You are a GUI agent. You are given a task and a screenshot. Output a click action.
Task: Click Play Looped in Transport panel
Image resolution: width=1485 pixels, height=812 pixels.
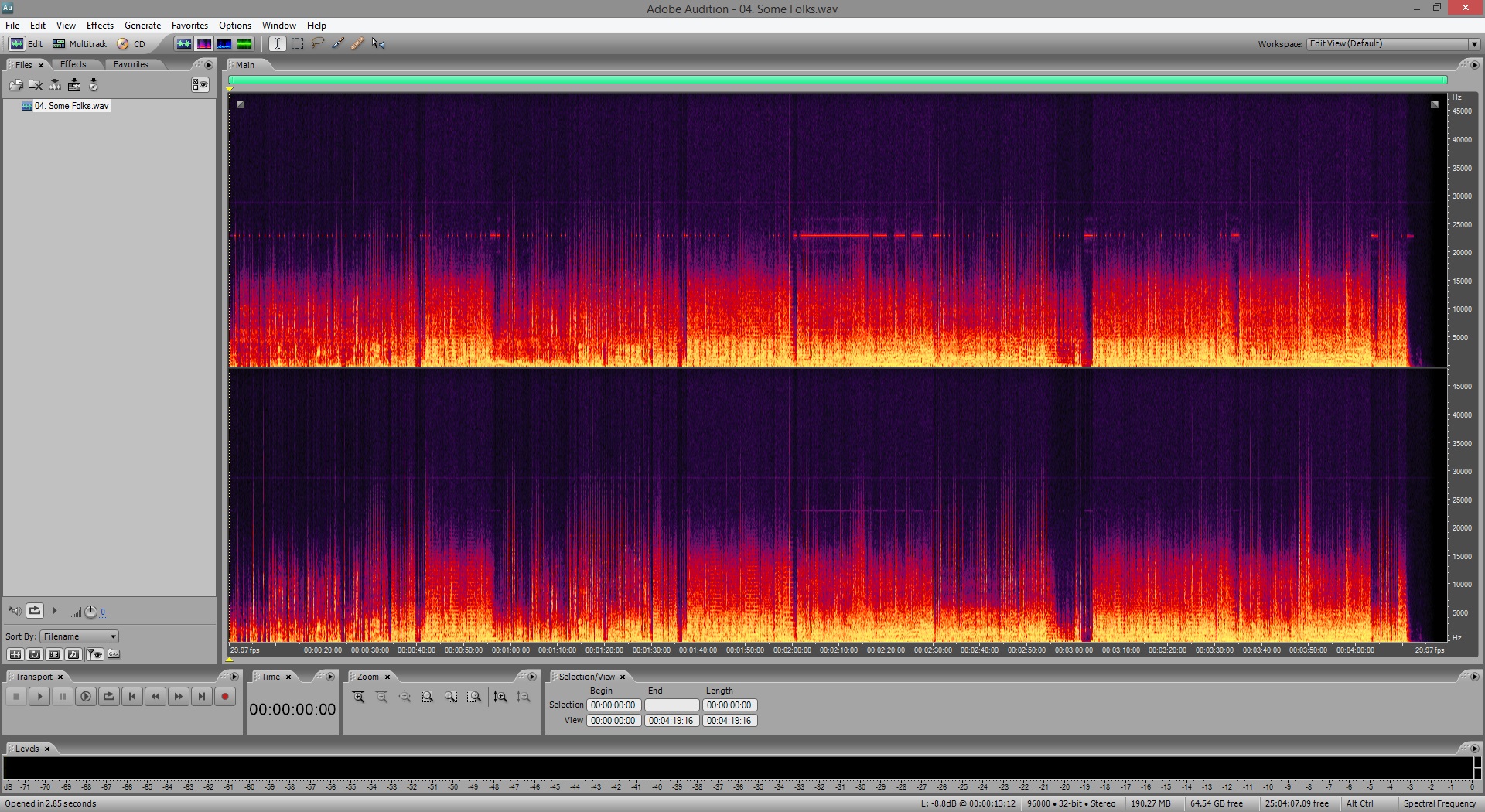pos(109,697)
